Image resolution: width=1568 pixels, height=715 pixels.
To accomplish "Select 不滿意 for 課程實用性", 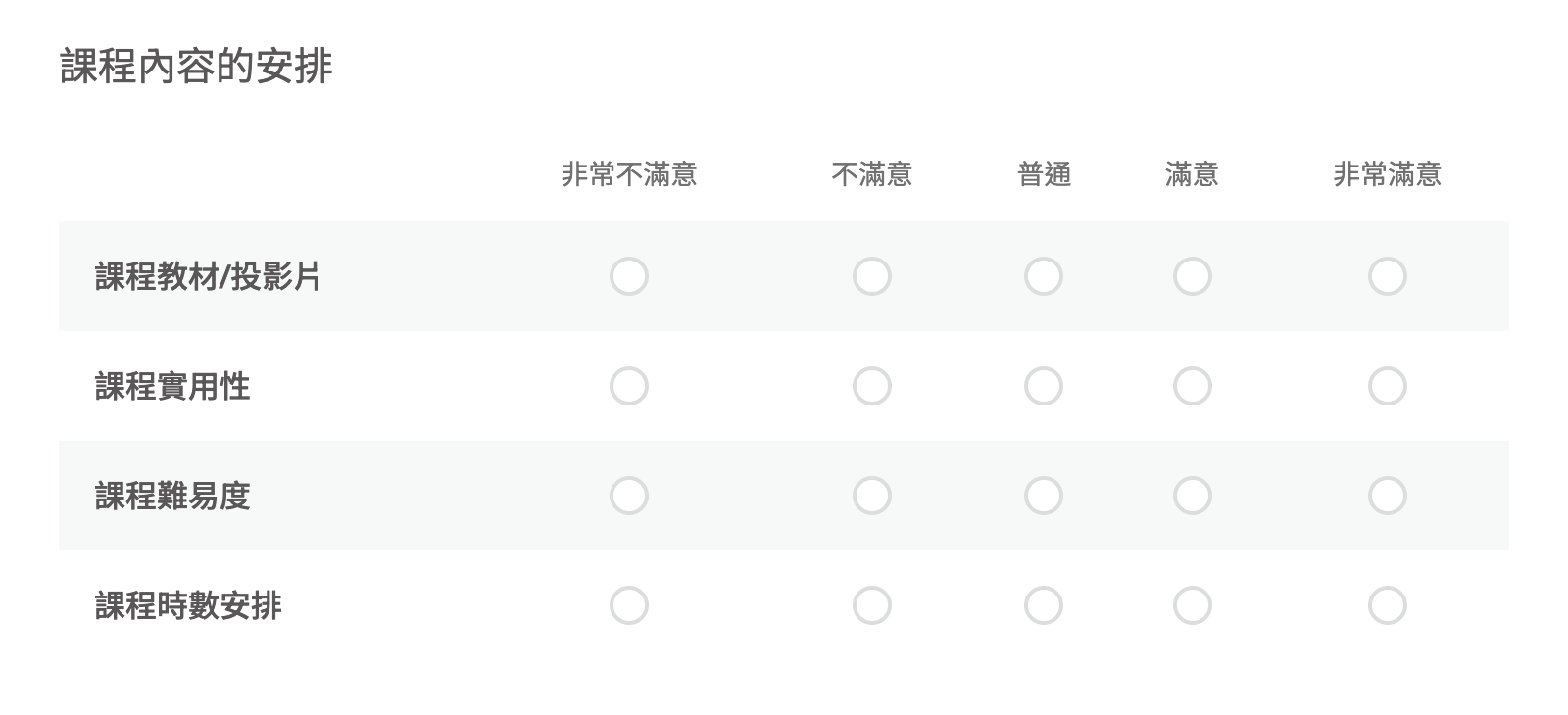I will point(871,387).
